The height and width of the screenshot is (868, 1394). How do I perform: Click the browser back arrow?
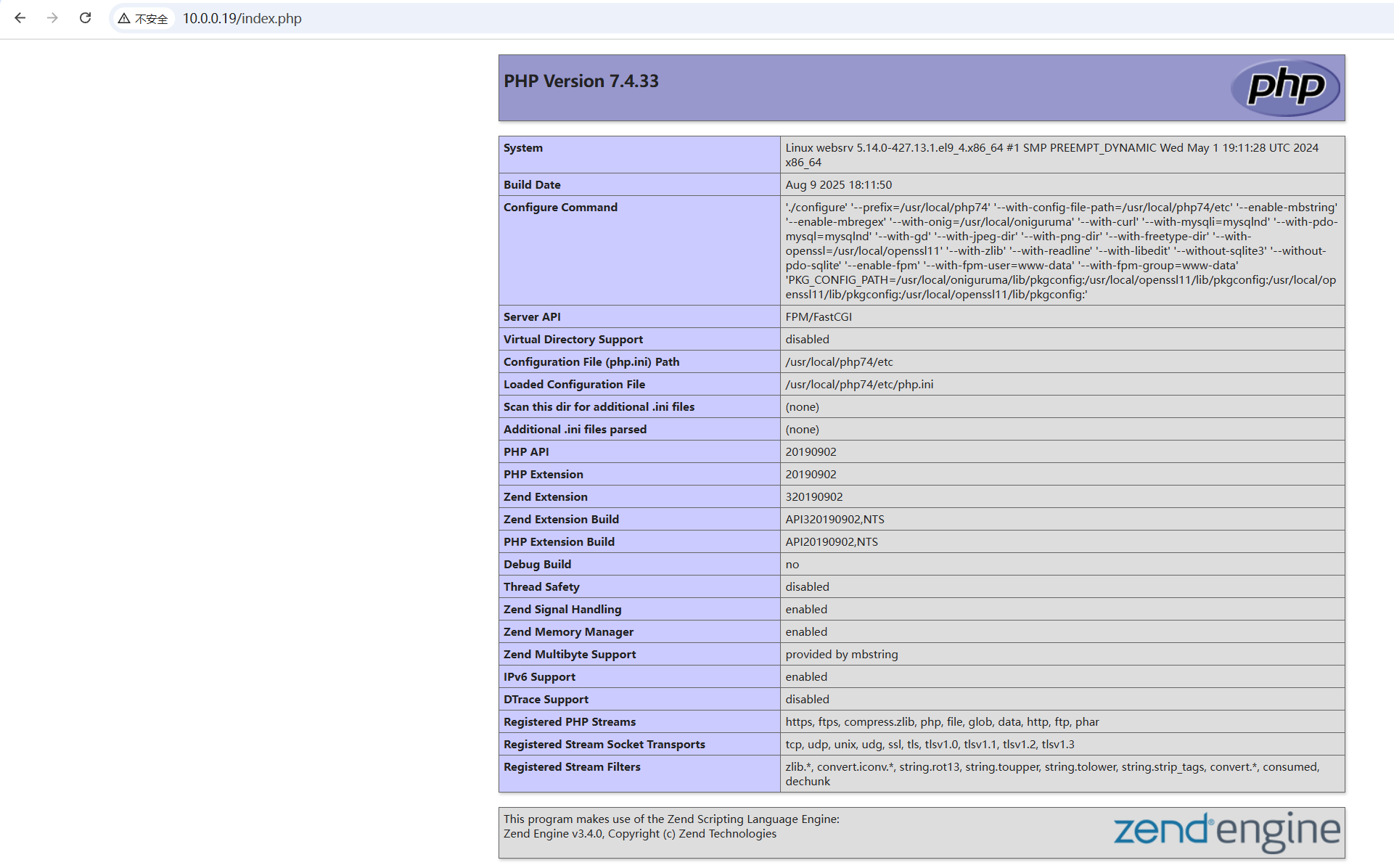point(20,18)
